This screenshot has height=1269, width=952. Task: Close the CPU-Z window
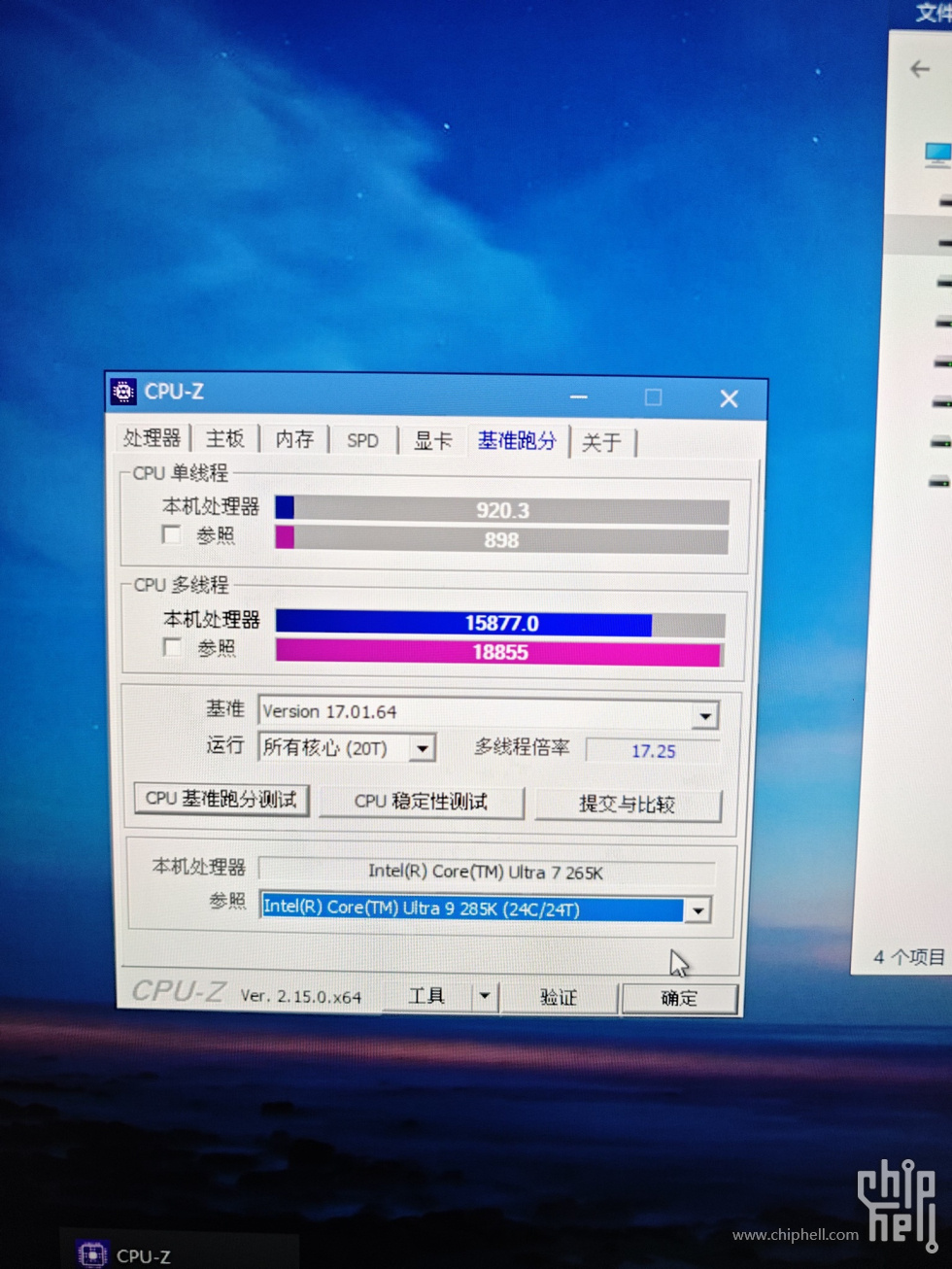(x=729, y=398)
